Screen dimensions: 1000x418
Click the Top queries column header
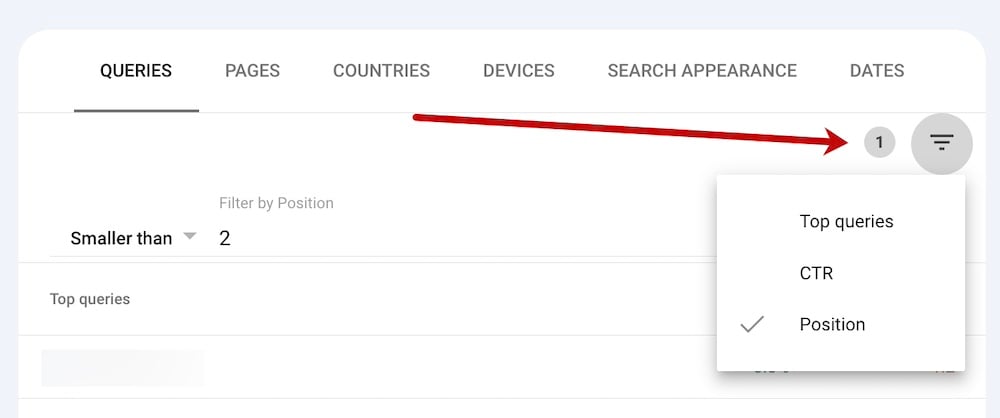click(x=90, y=299)
